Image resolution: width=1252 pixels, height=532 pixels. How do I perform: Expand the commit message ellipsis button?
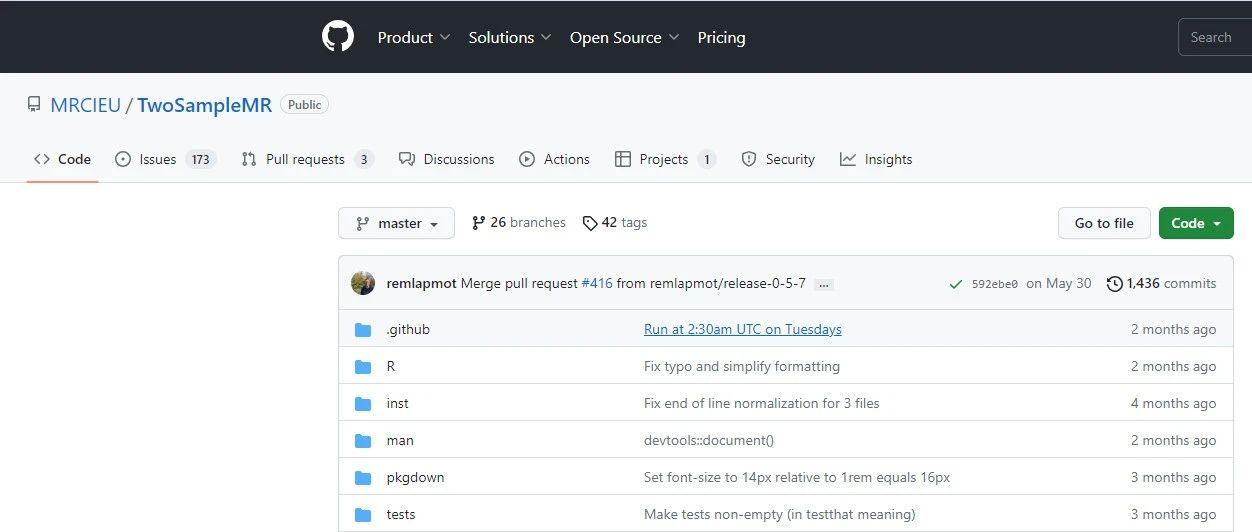824,284
